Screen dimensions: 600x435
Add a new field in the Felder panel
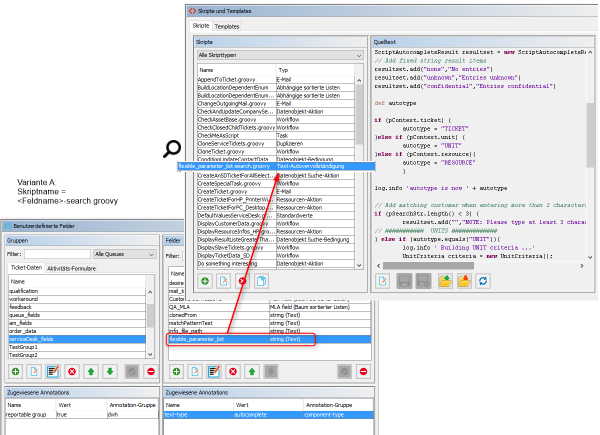(x=176, y=371)
